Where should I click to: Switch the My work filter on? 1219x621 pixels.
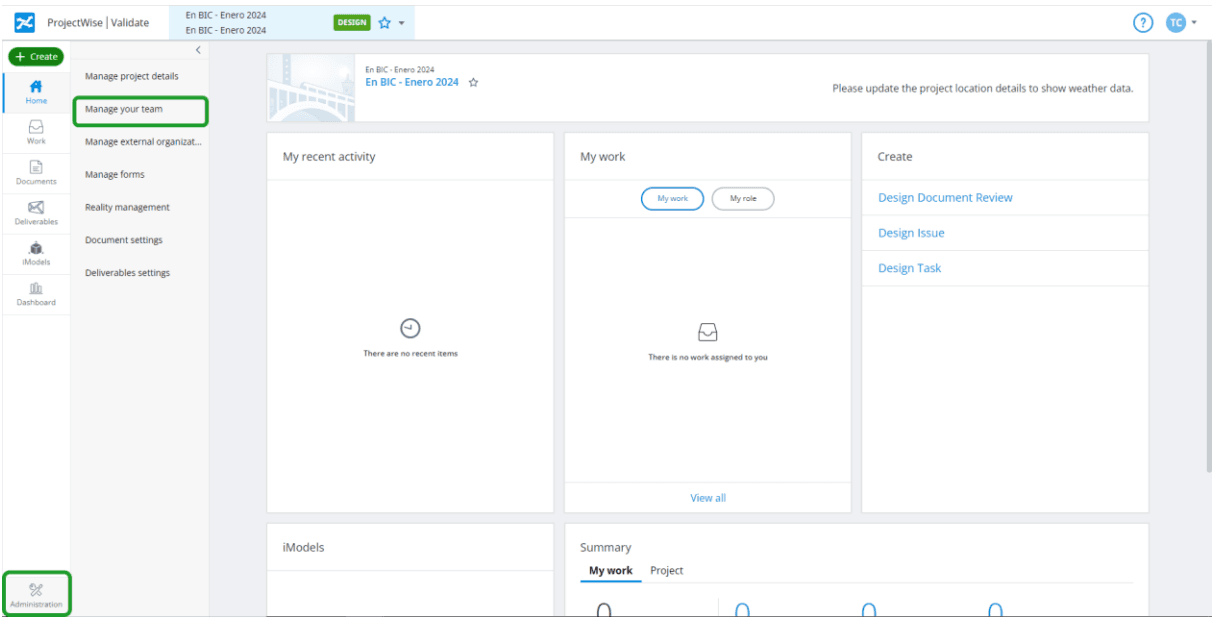[x=672, y=198]
